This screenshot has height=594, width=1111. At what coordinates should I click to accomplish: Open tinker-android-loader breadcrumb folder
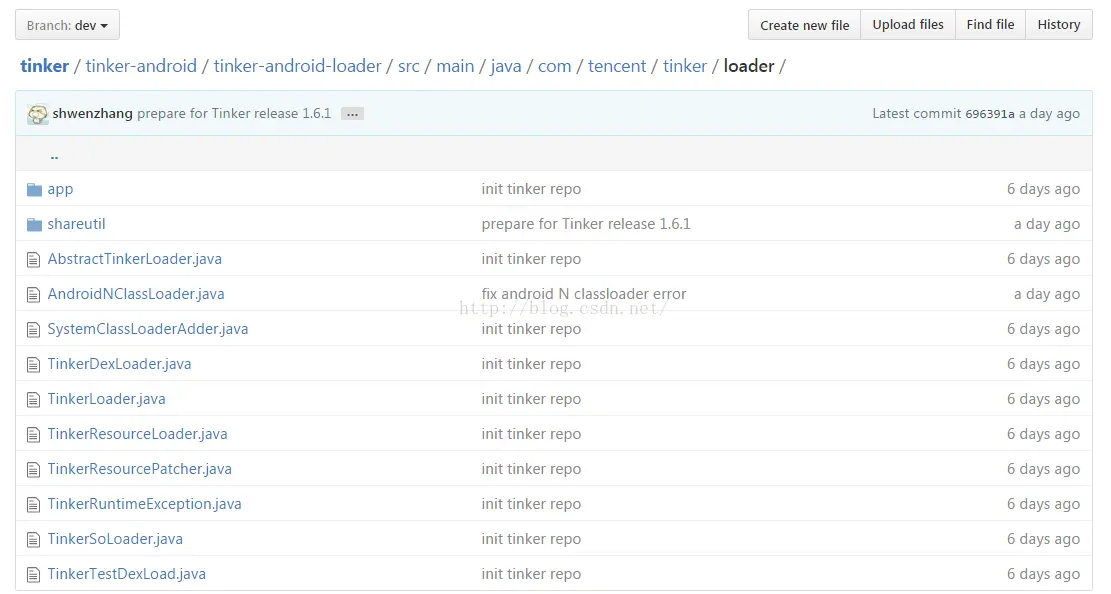tap(298, 66)
